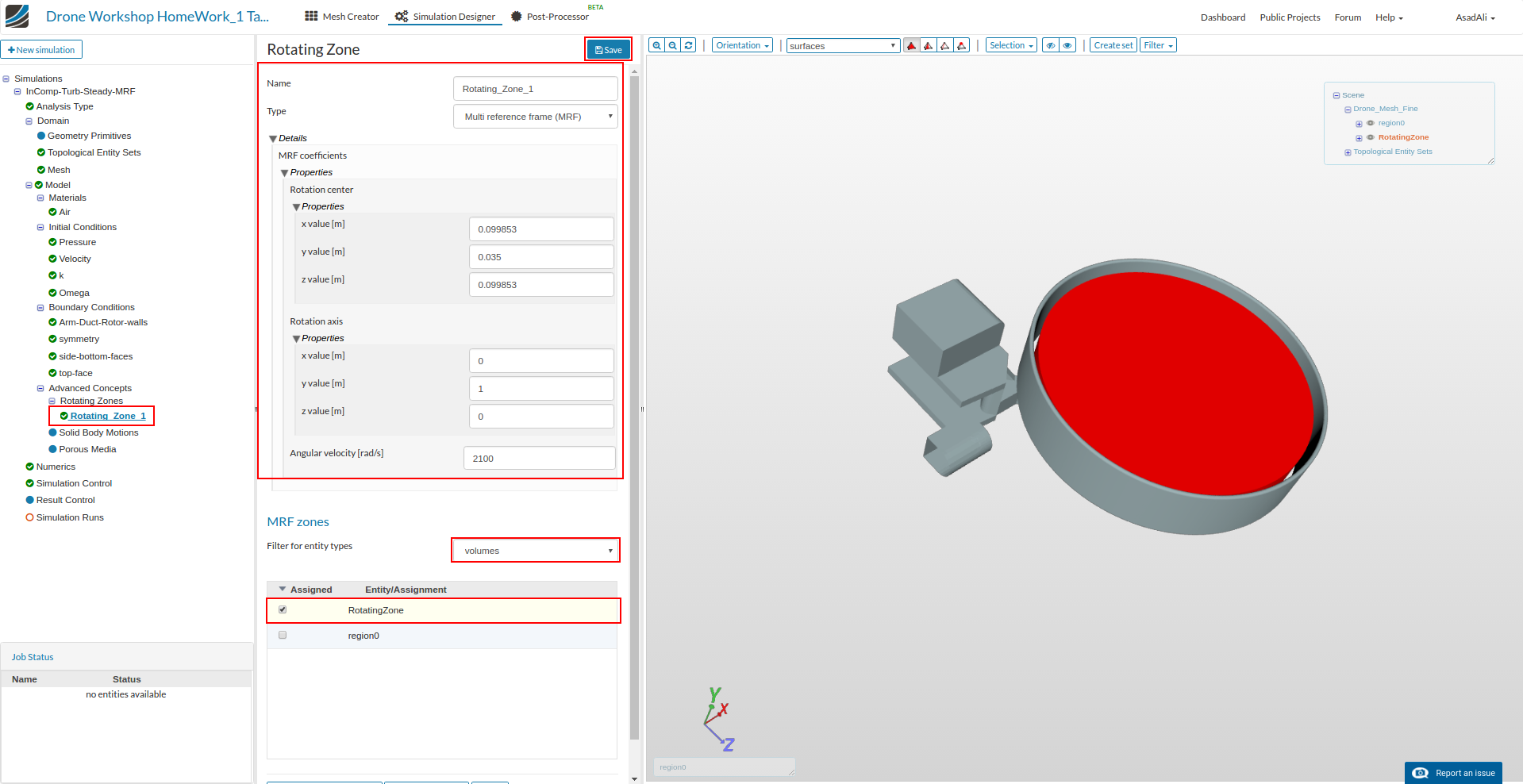Open the Mesh Creator tab
This screenshot has width=1523, height=784.
(x=342, y=17)
